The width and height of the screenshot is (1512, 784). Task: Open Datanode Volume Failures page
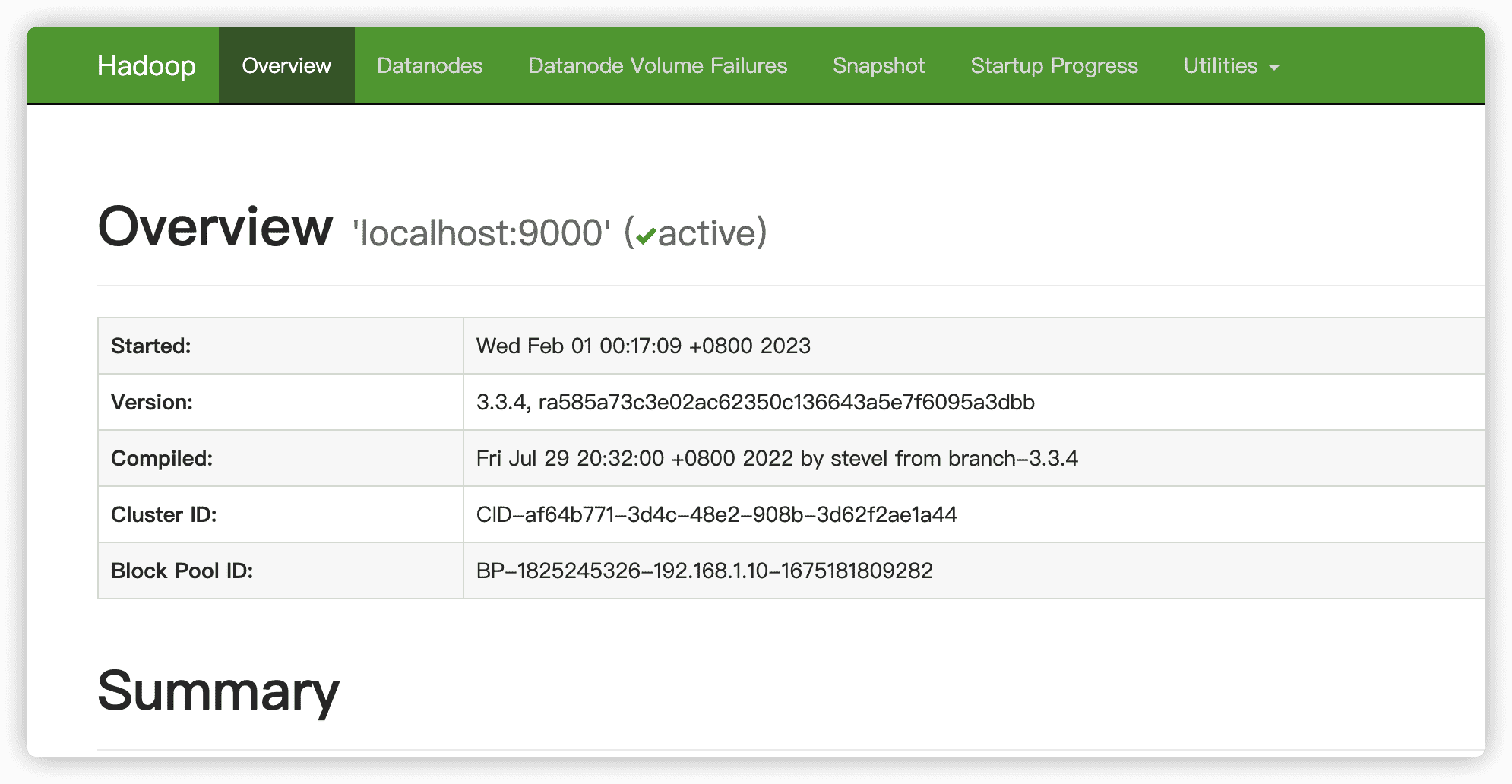658,66
